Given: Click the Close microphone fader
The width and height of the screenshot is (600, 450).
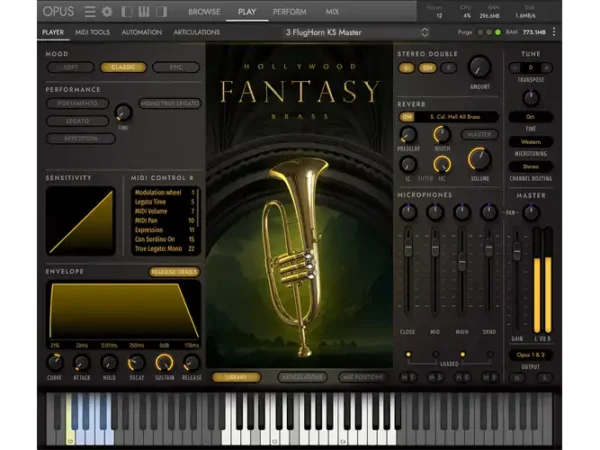Looking at the screenshot, I should point(408,249).
